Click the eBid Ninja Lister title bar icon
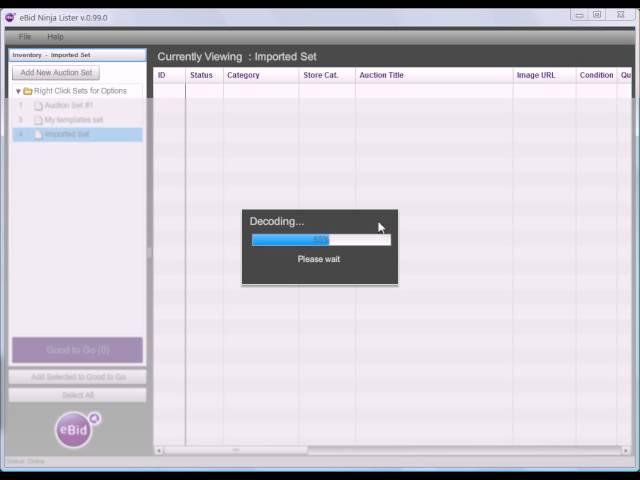 point(11,17)
